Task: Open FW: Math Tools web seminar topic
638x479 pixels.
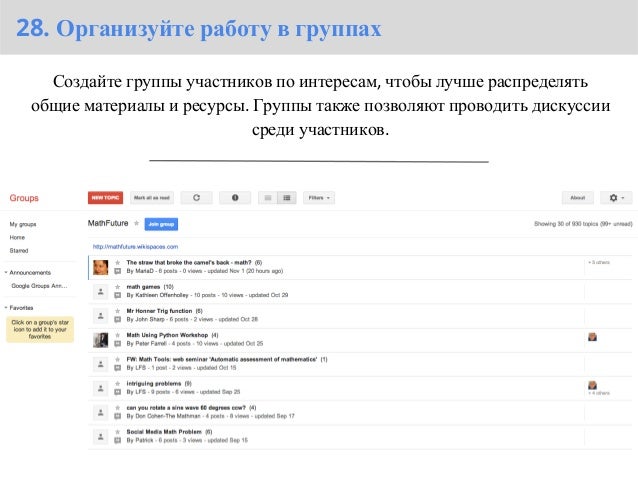Action: (222, 359)
